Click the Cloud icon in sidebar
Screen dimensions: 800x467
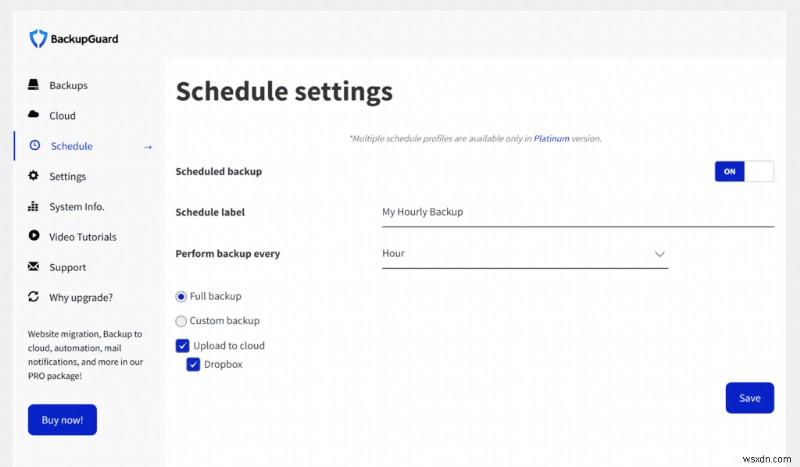tap(34, 115)
